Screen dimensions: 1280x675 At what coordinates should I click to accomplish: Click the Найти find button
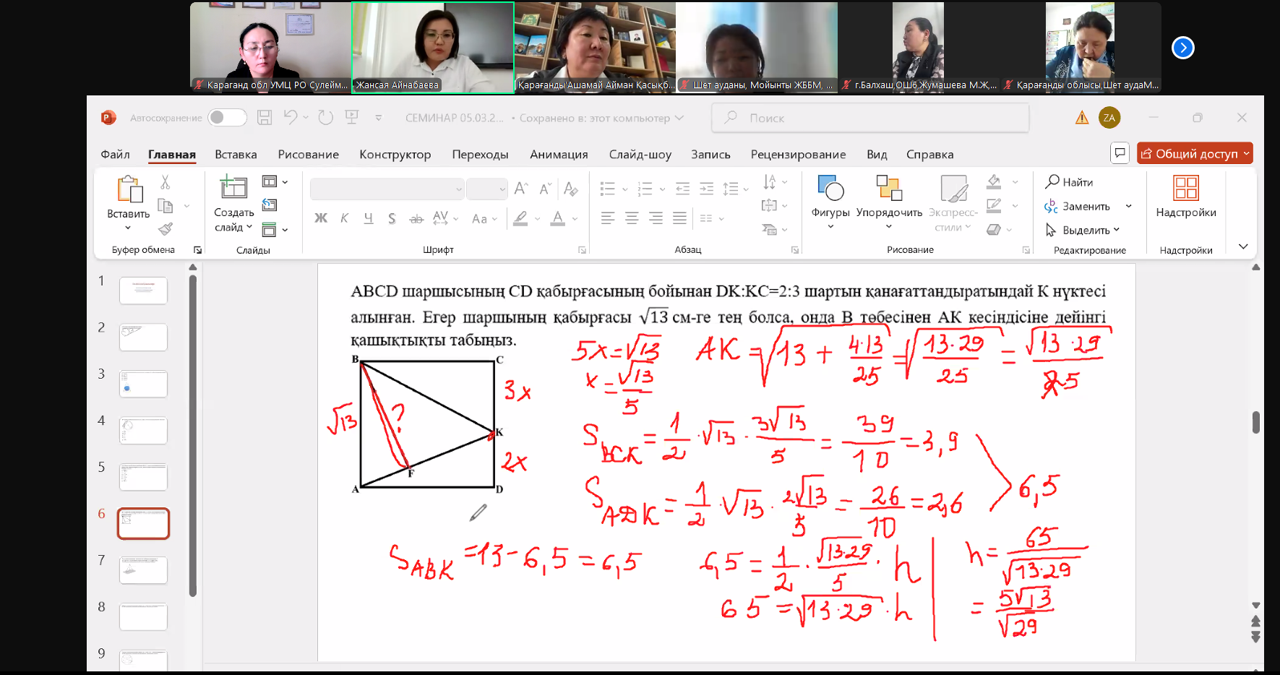coord(1069,182)
